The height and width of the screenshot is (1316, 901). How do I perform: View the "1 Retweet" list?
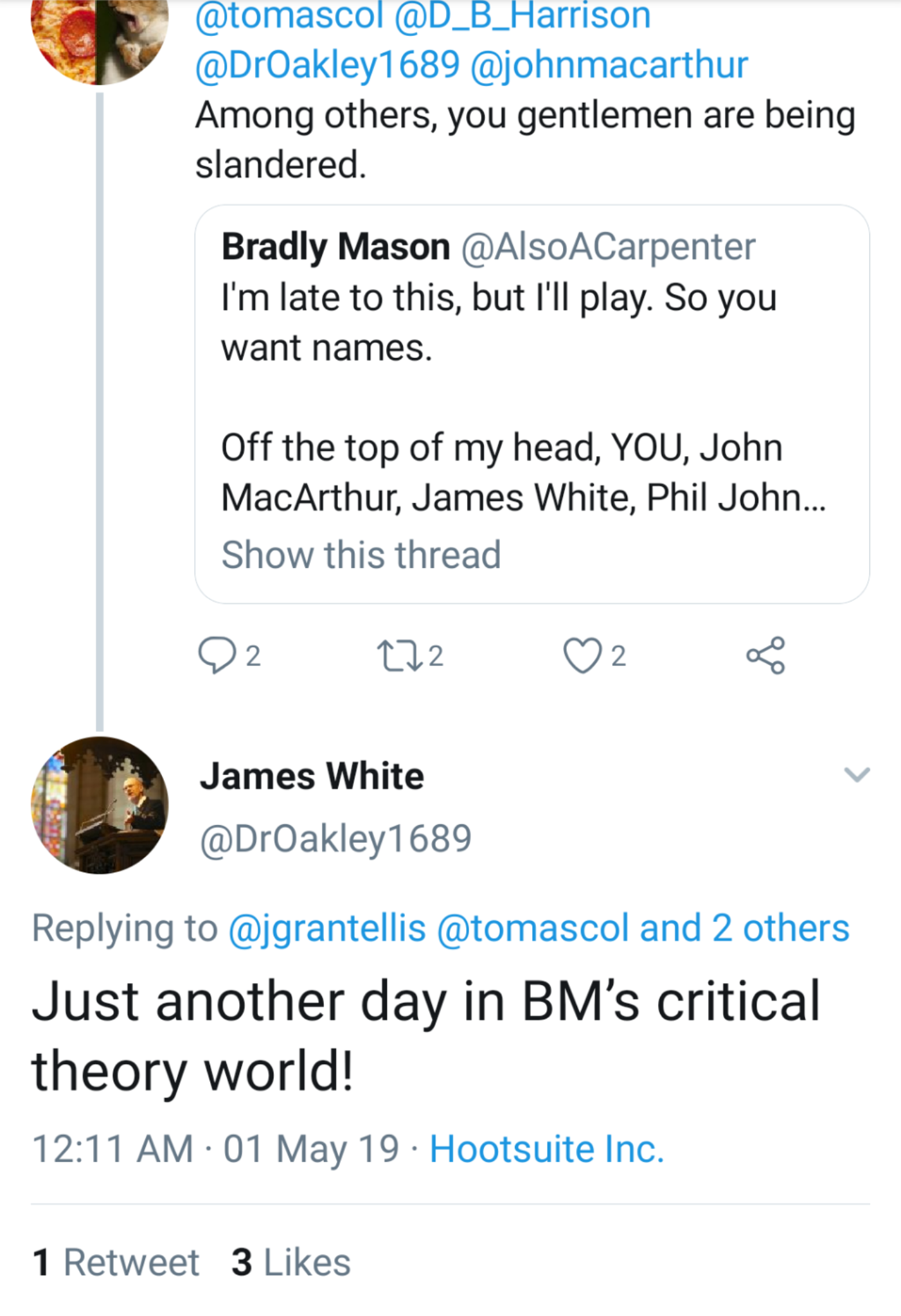pyautogui.click(x=116, y=1261)
